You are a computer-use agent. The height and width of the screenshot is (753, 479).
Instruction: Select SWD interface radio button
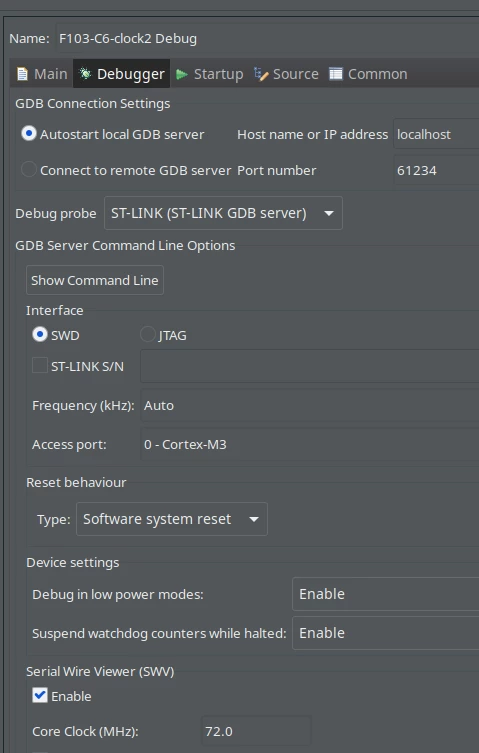pos(40,334)
